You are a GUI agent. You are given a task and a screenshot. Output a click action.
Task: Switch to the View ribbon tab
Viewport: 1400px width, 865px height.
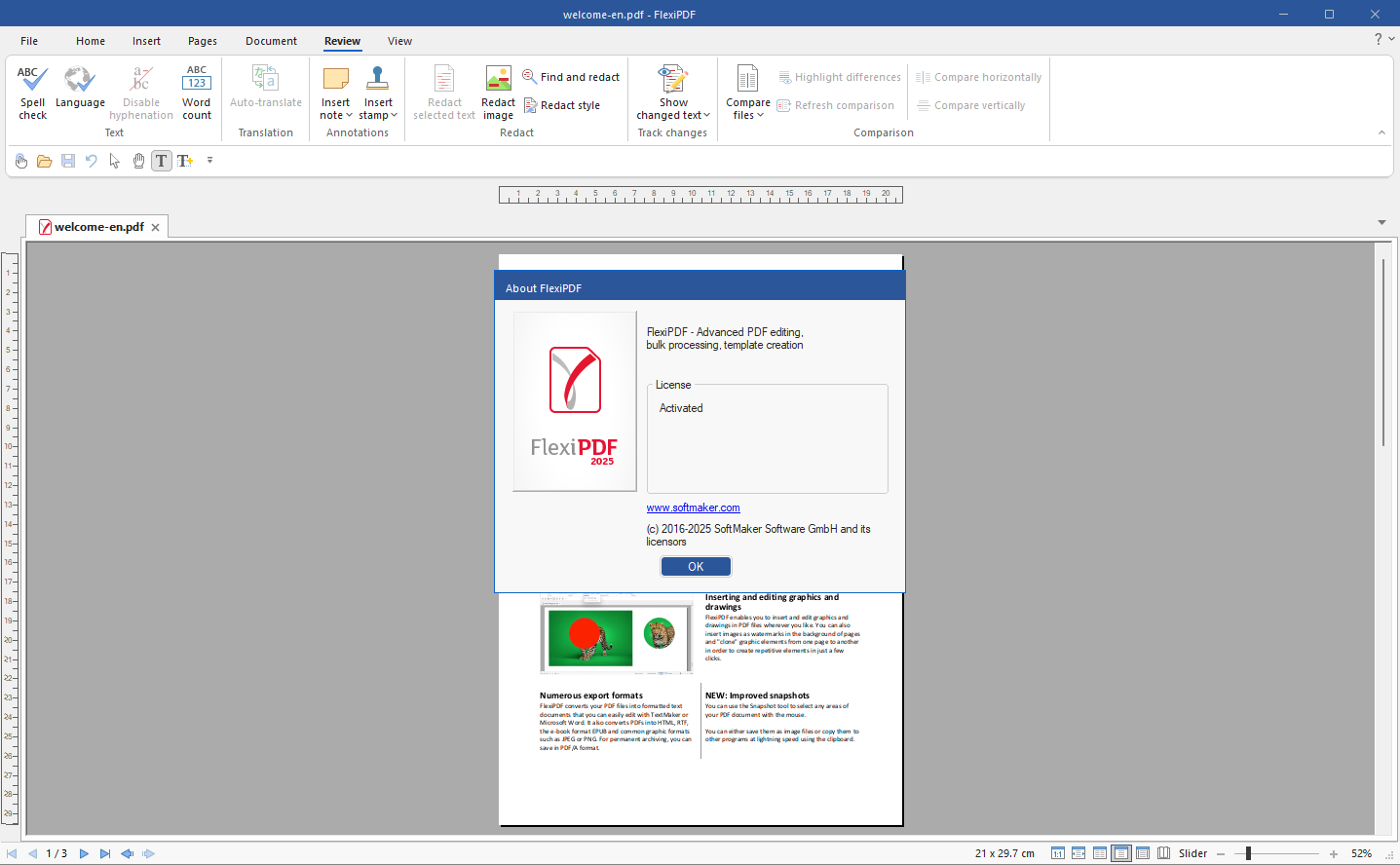pos(399,41)
